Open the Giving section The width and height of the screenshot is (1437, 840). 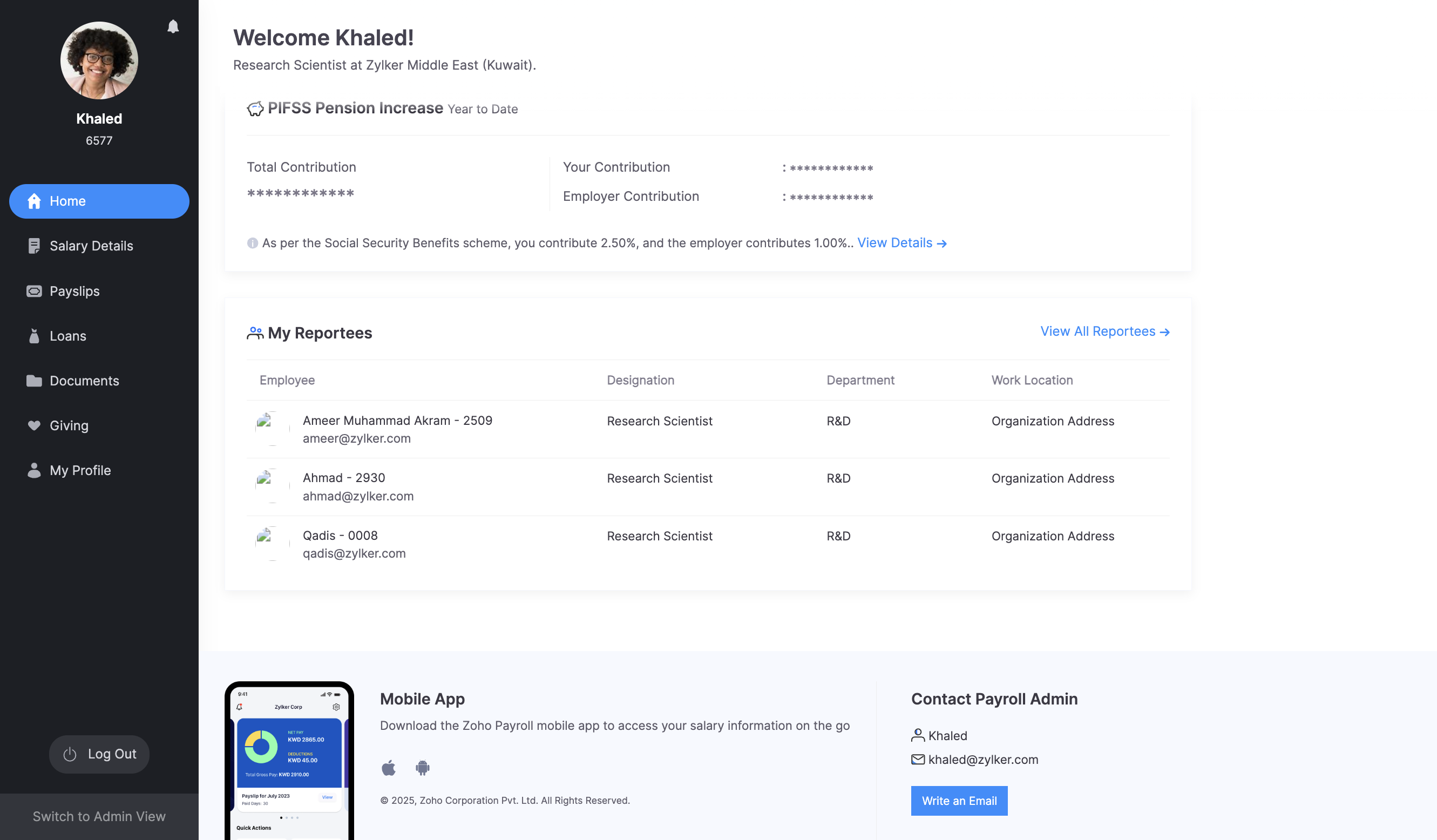click(69, 425)
